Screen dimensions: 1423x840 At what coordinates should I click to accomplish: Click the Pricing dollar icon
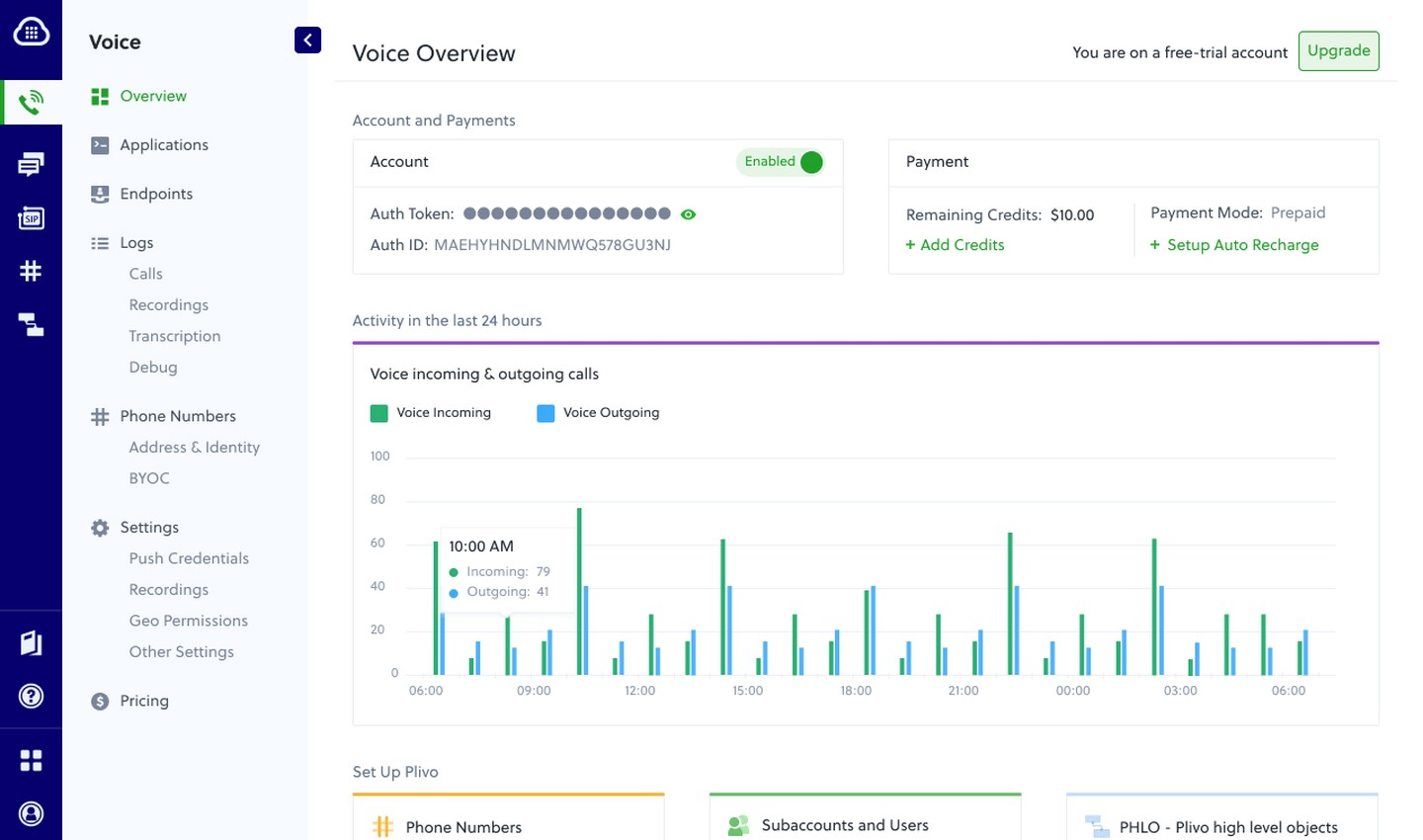pos(100,702)
